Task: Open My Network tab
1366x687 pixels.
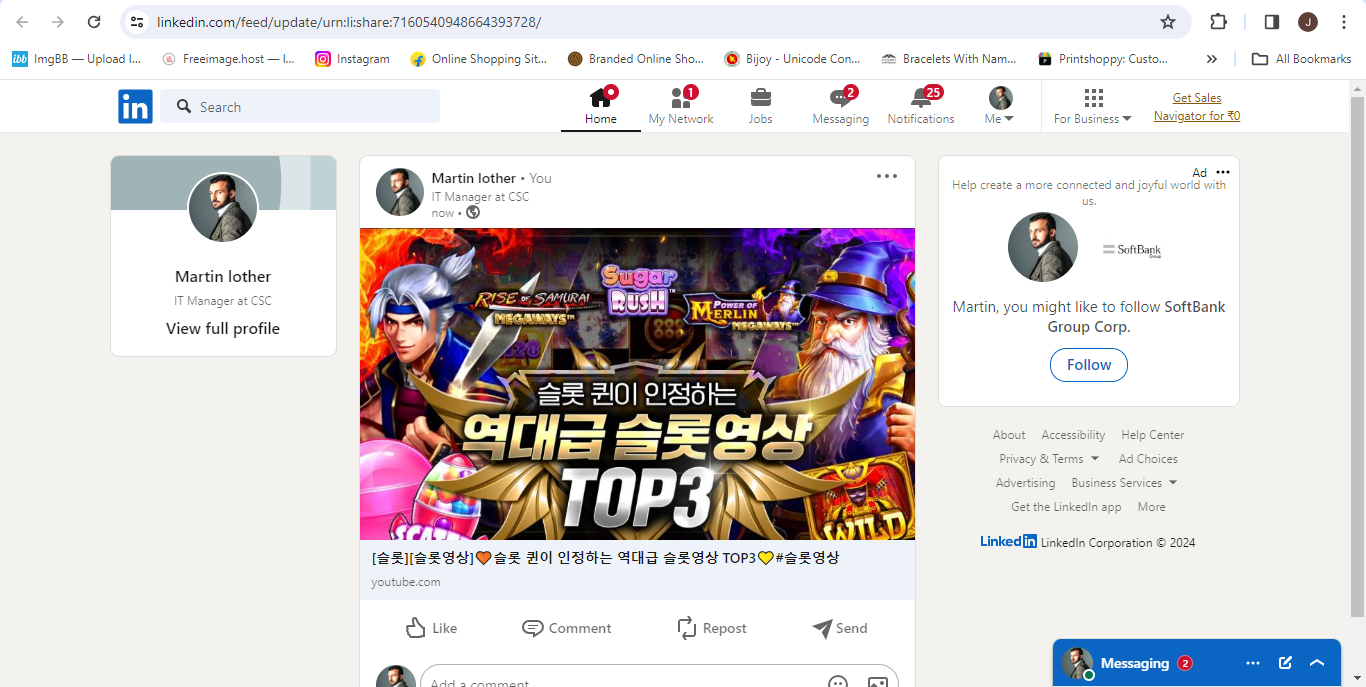Action: coord(681,107)
